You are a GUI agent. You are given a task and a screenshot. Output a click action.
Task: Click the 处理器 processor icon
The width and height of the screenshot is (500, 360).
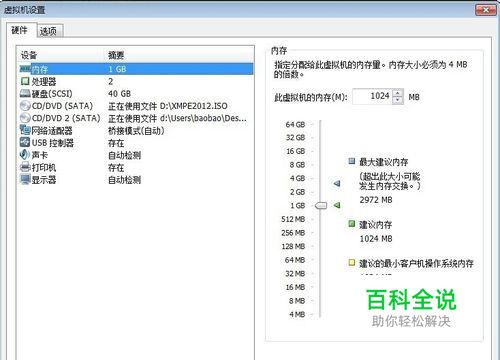tap(25, 81)
